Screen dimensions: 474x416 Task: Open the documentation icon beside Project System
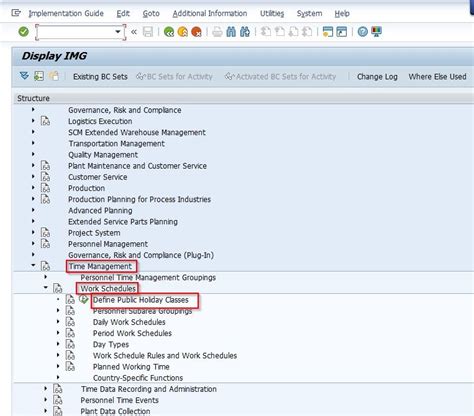(x=45, y=233)
